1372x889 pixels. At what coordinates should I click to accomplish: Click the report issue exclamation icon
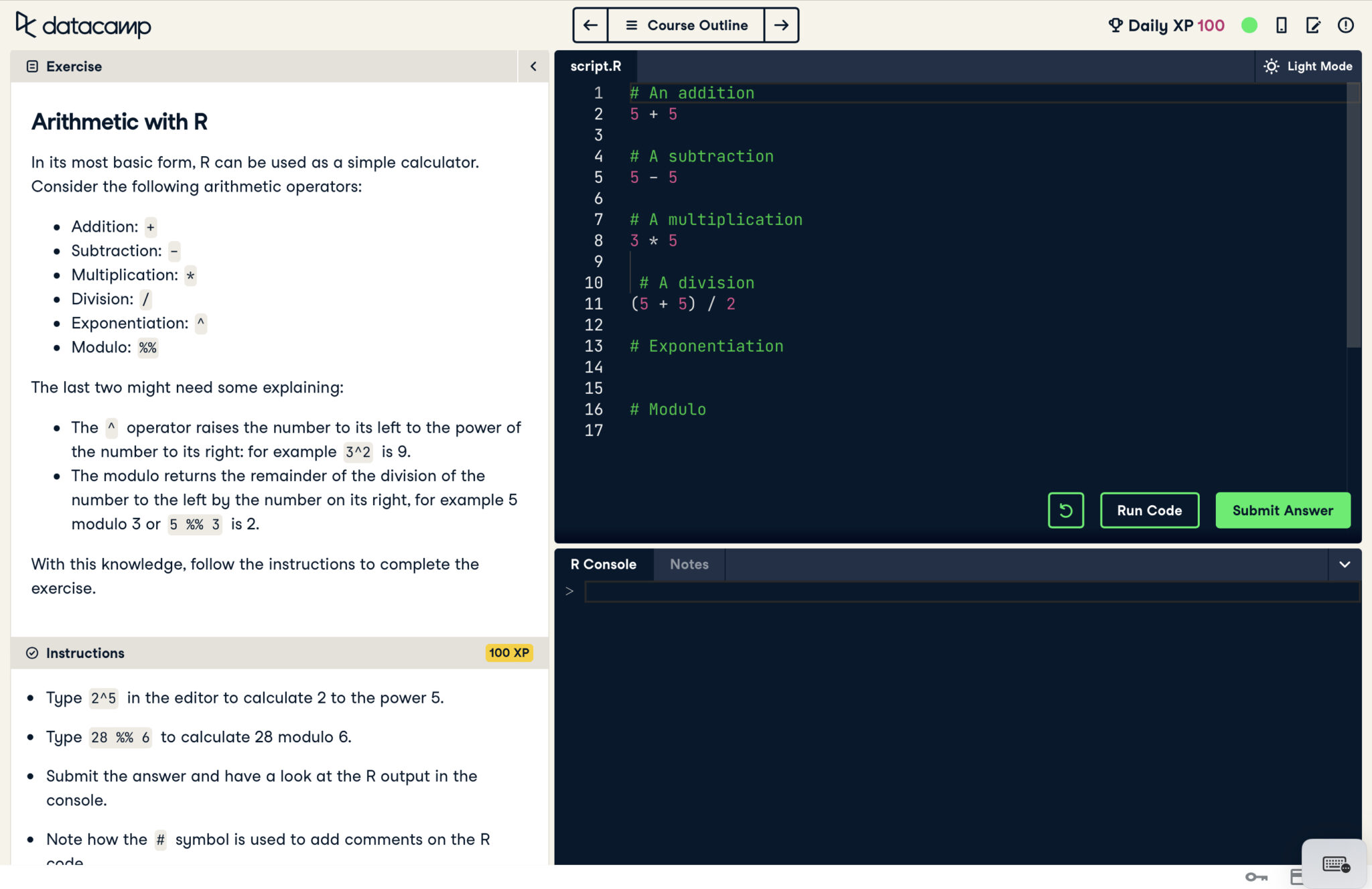click(x=1345, y=25)
